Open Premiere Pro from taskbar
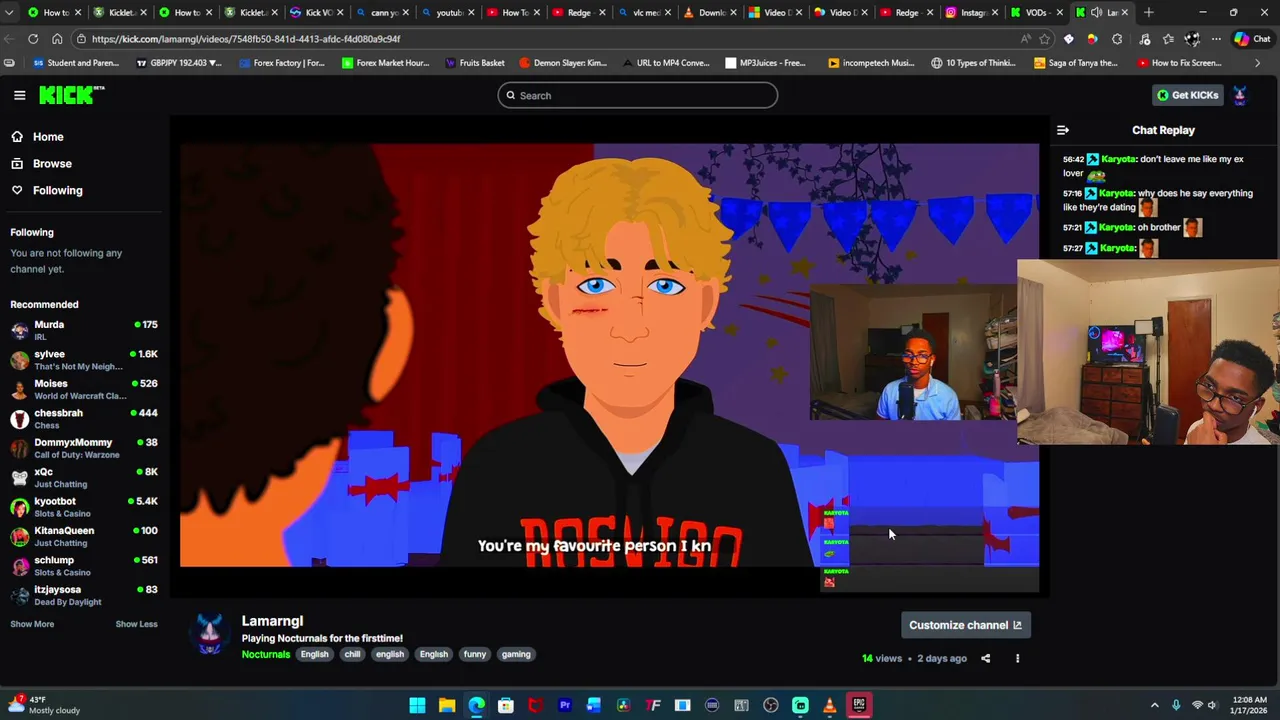The height and width of the screenshot is (720, 1280). pos(565,706)
